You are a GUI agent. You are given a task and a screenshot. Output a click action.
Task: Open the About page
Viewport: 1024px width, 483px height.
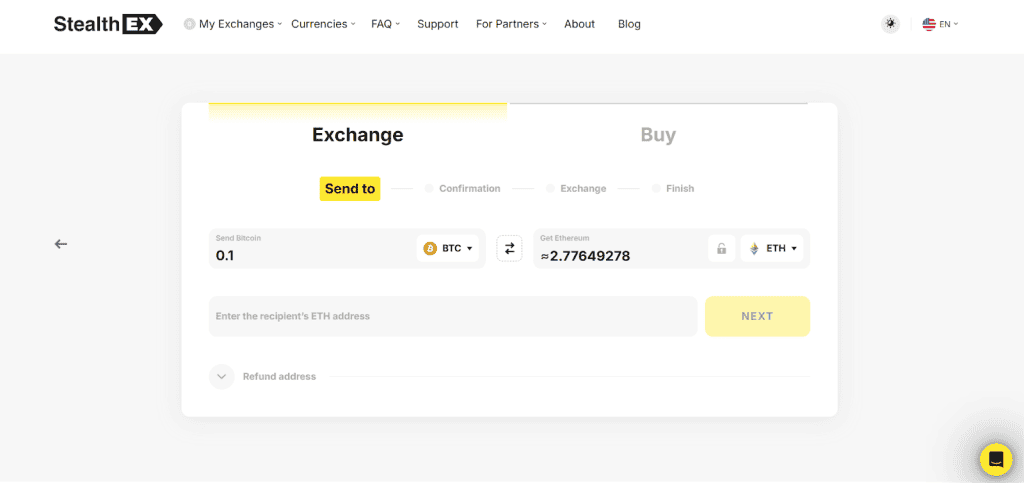579,24
